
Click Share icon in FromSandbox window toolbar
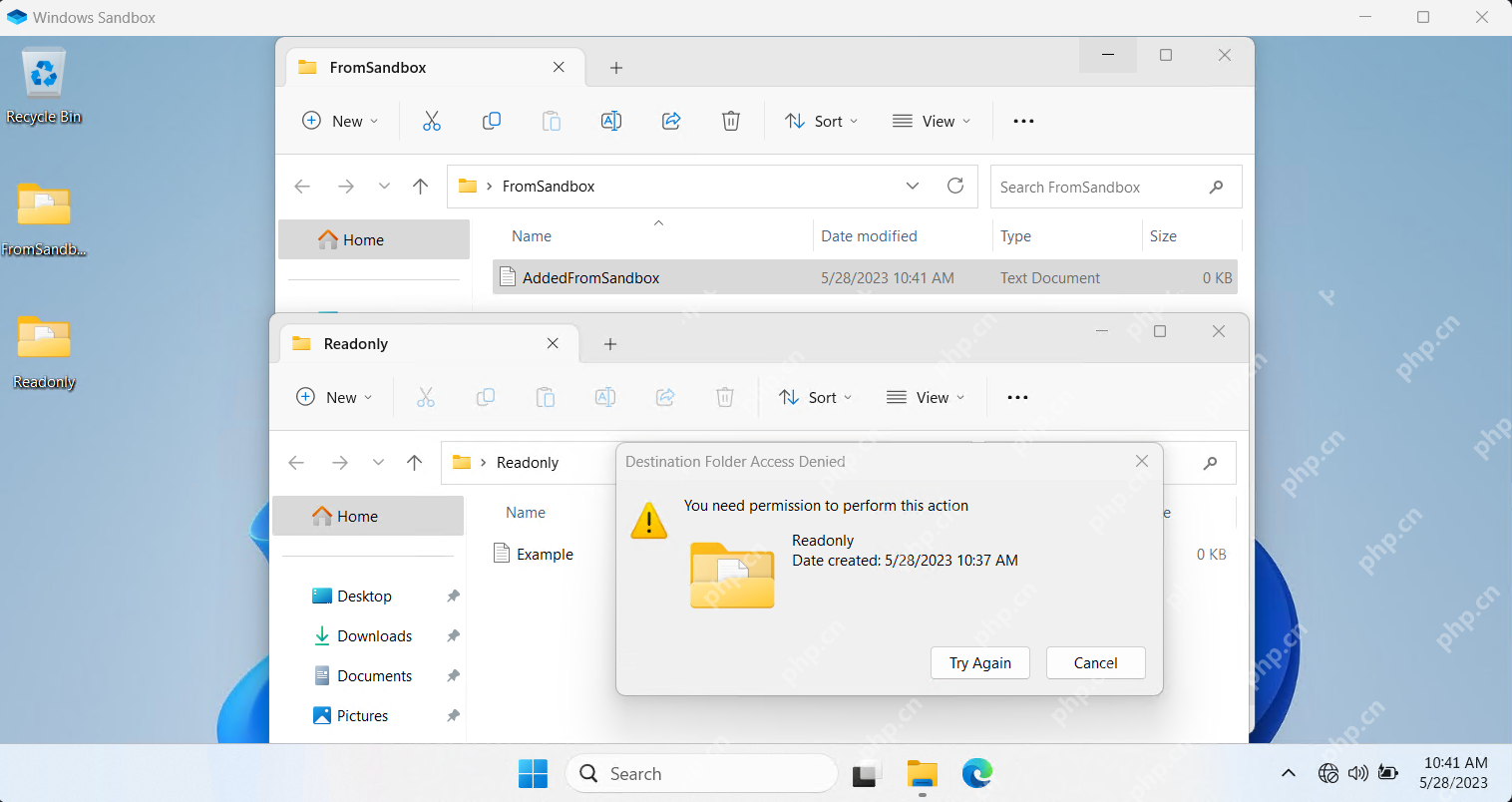pyautogui.click(x=671, y=121)
